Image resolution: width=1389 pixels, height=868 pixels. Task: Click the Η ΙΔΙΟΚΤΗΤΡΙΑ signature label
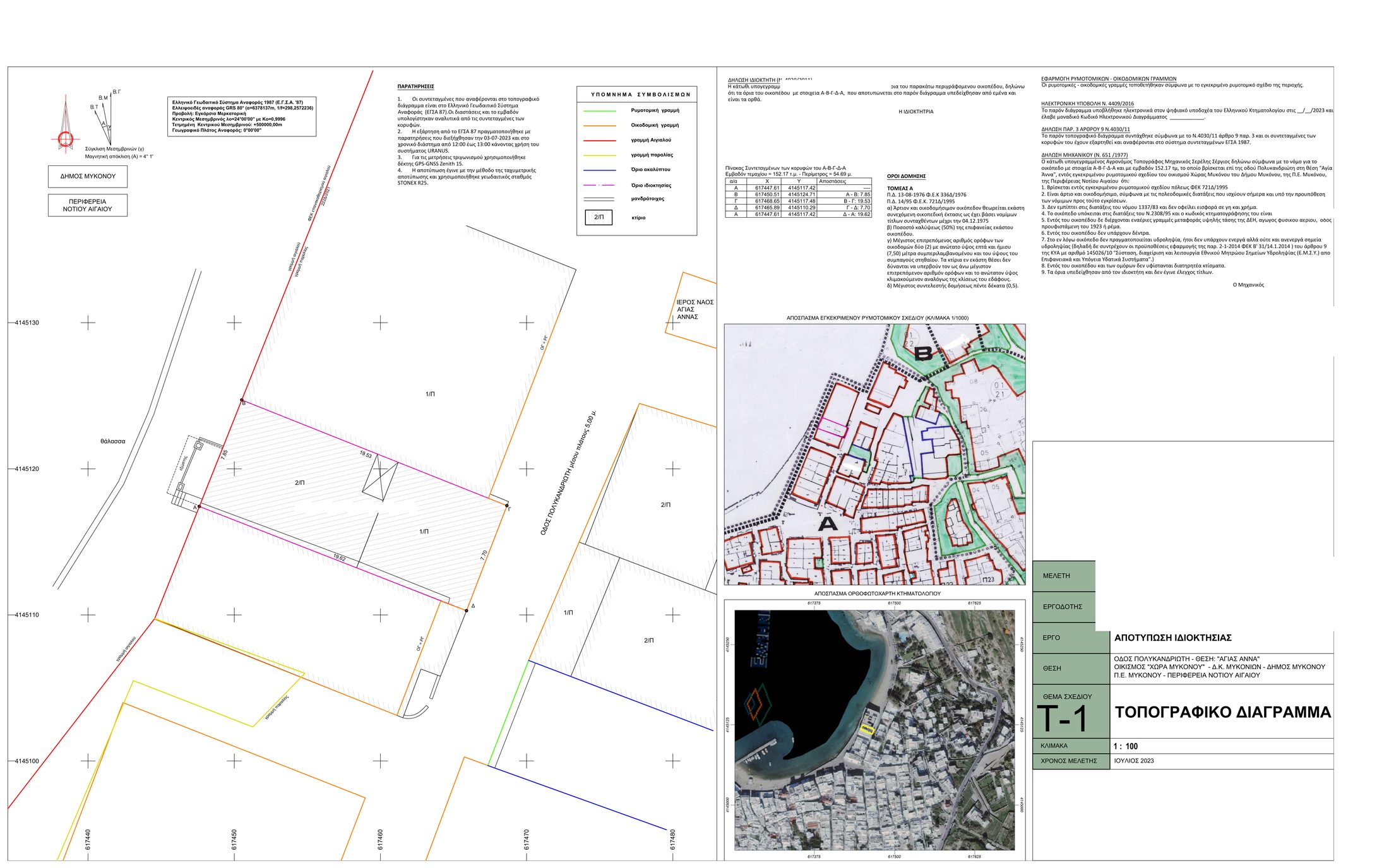(915, 112)
